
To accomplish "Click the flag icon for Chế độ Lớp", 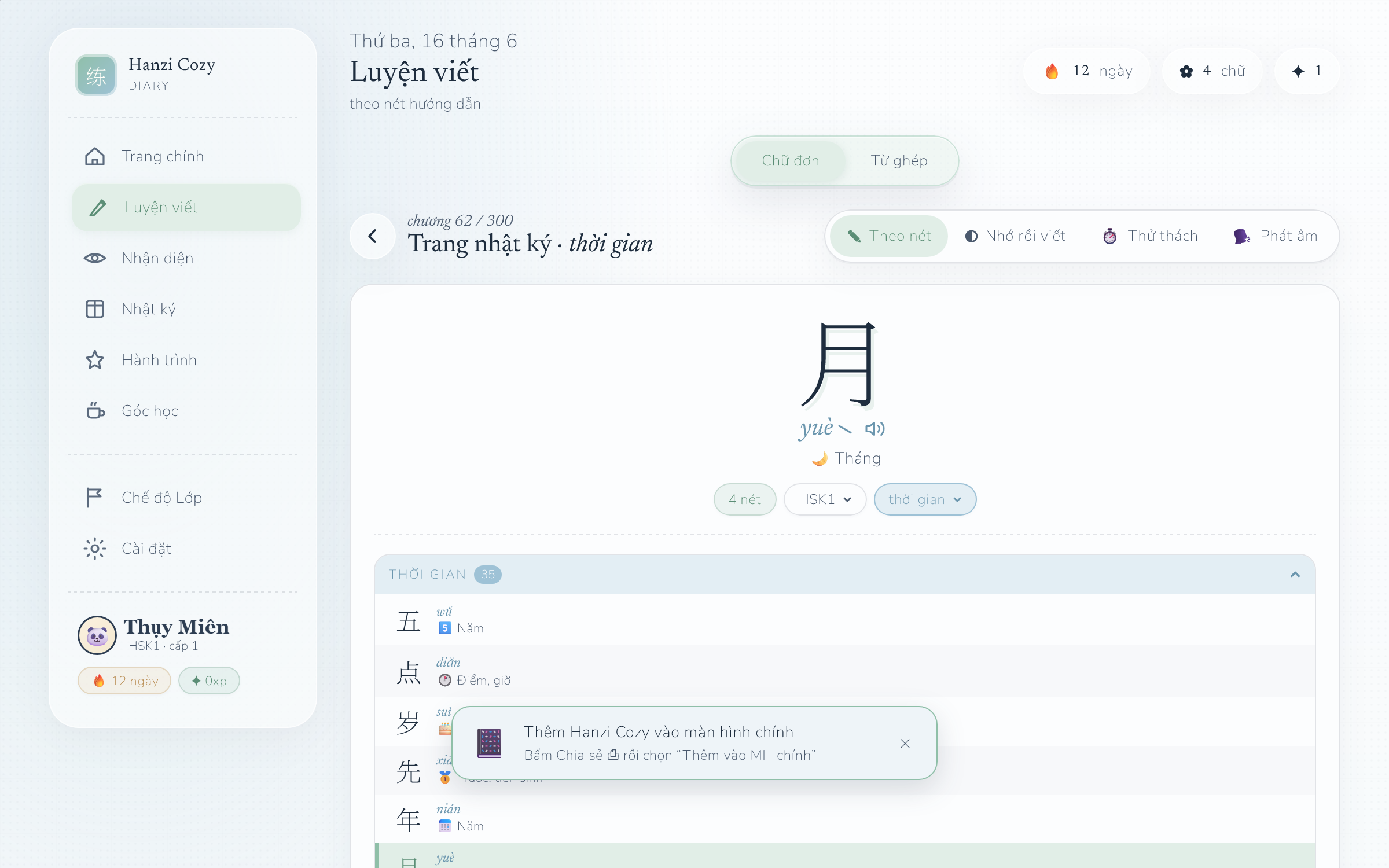I will click(x=94, y=498).
